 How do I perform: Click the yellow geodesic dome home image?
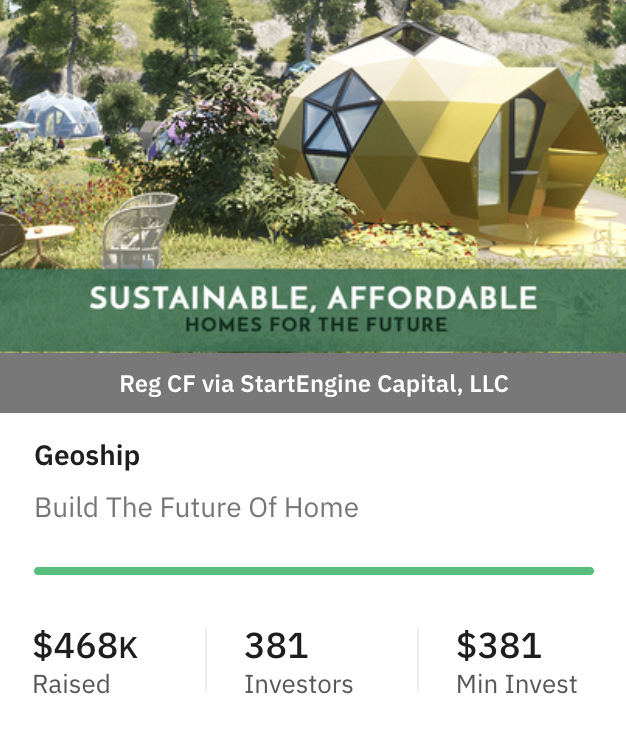[440, 133]
